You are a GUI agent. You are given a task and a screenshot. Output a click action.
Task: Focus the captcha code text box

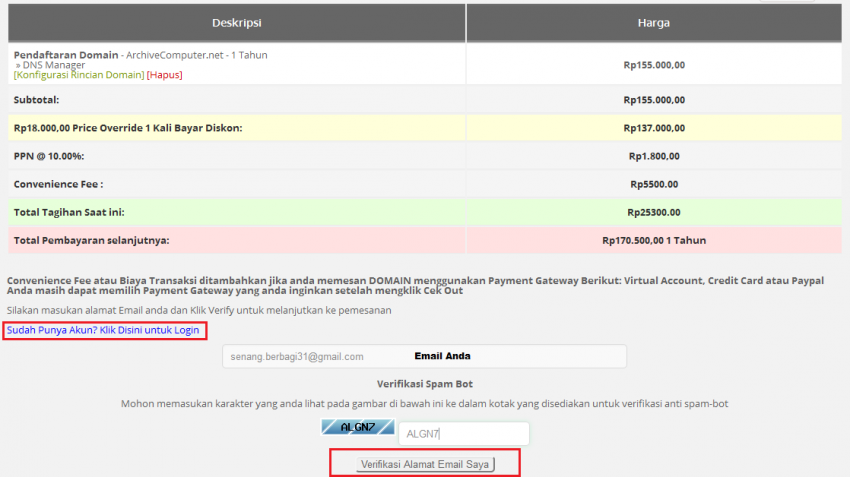pos(463,434)
